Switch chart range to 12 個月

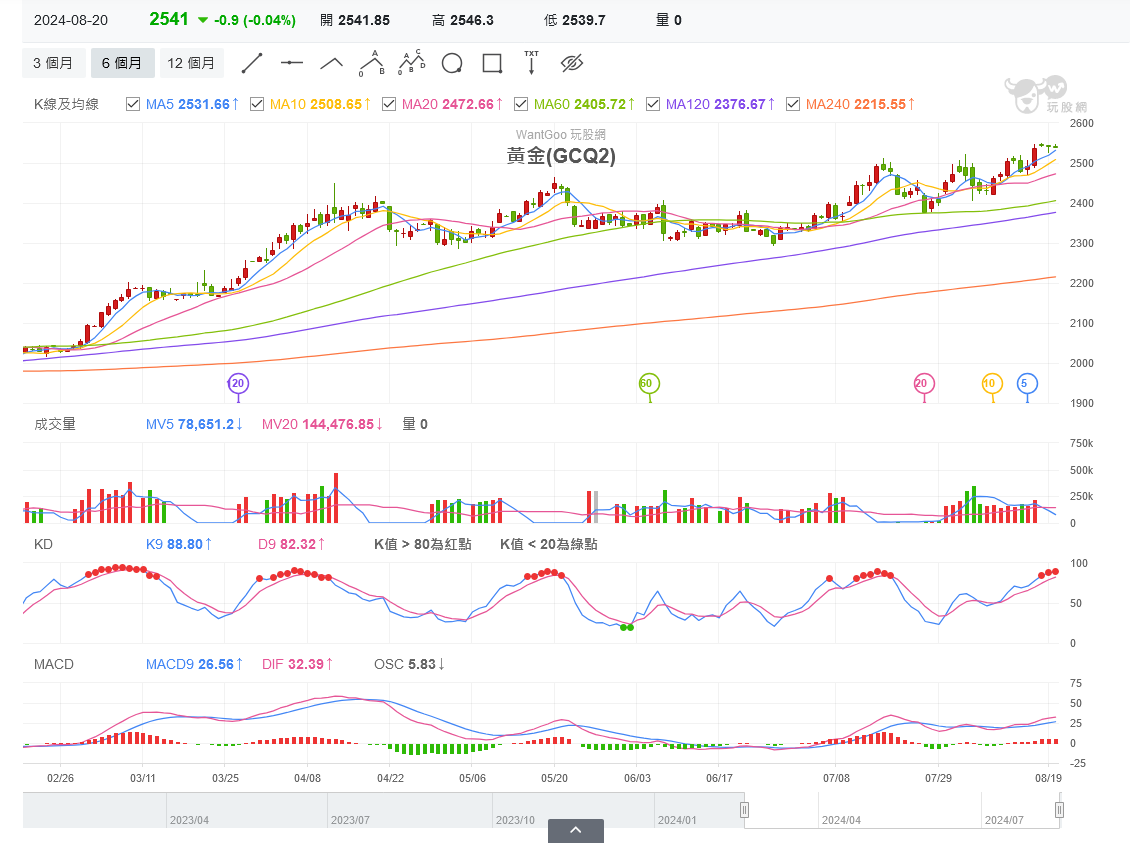tap(191, 63)
